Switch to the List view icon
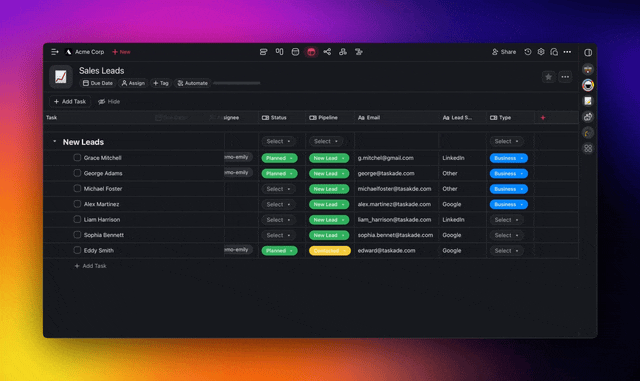The image size is (640, 381). click(264, 52)
